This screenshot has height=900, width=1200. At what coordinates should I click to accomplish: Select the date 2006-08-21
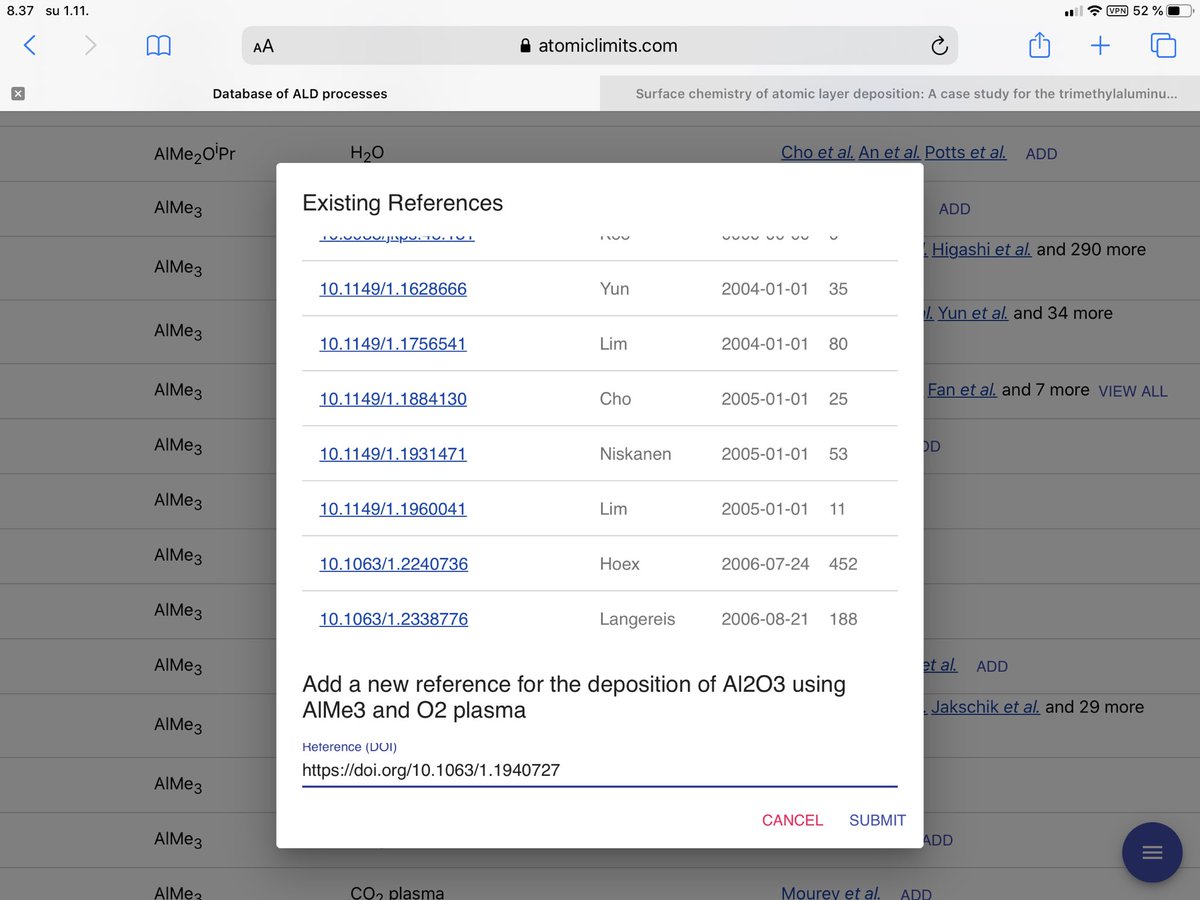[x=765, y=619]
